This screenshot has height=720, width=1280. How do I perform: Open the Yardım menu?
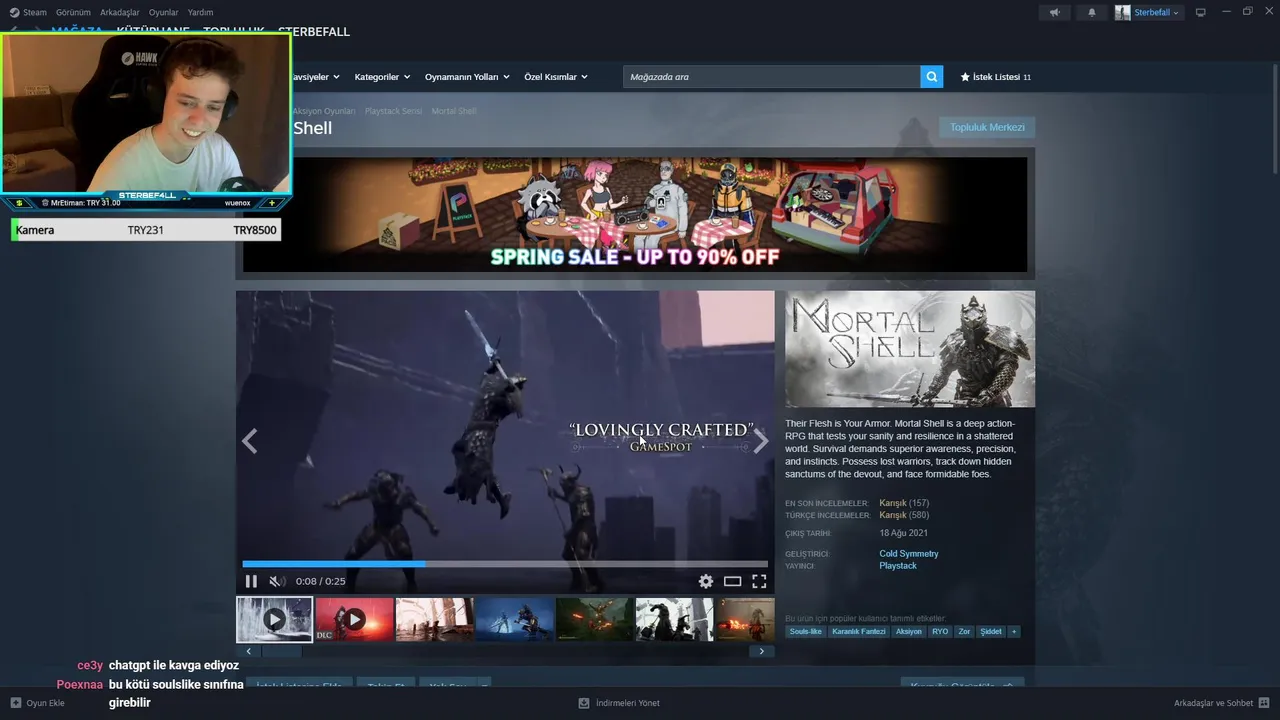[200, 12]
